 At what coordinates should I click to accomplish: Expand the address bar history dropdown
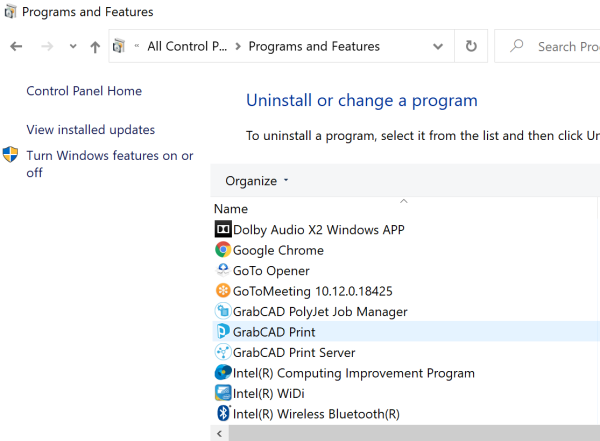pyautogui.click(x=438, y=47)
